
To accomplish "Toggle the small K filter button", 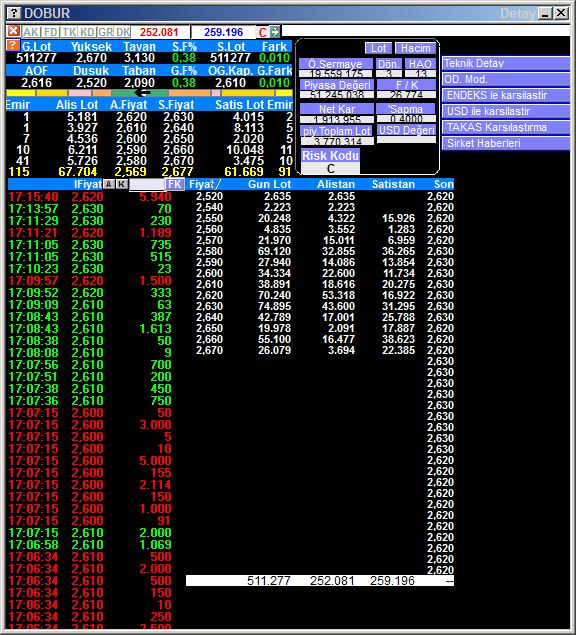I will tap(122, 184).
